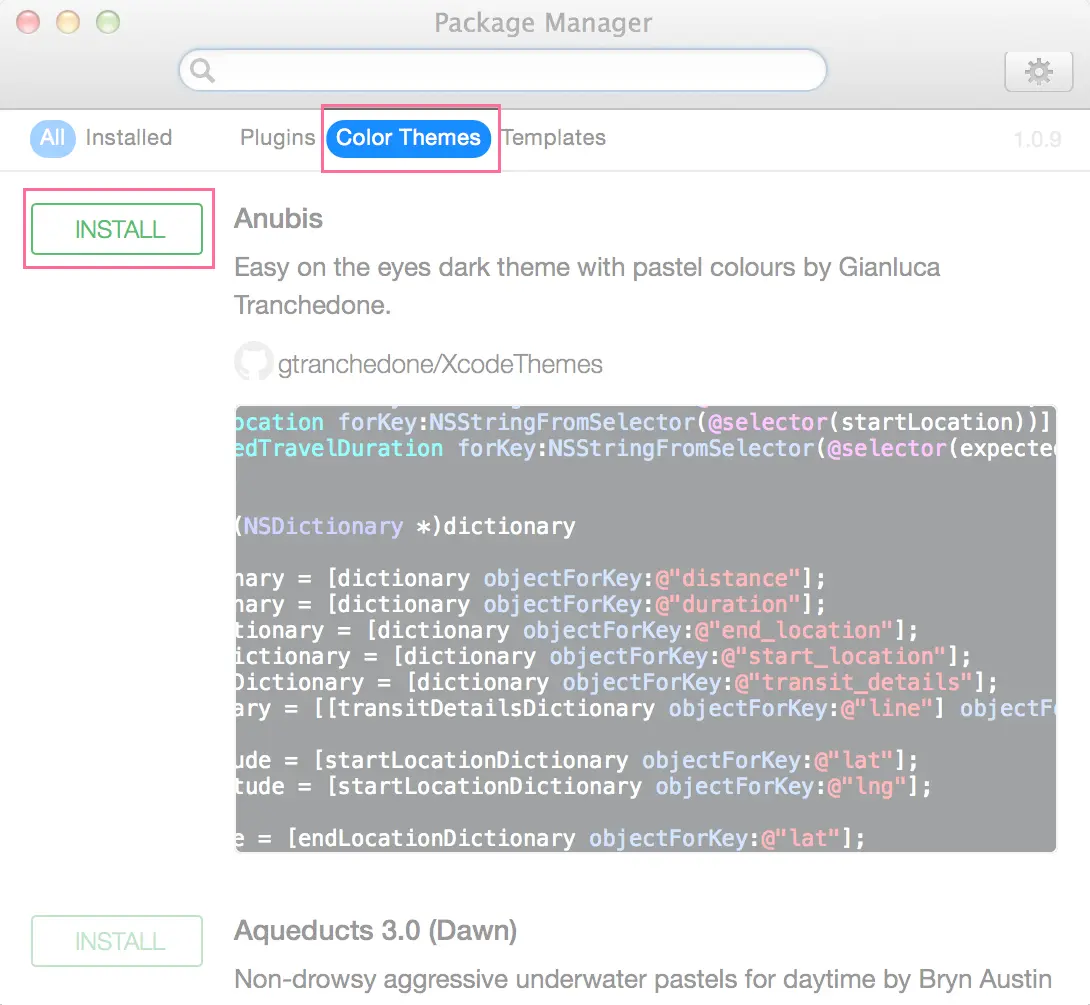Zoom the Package Manager window

(108, 22)
